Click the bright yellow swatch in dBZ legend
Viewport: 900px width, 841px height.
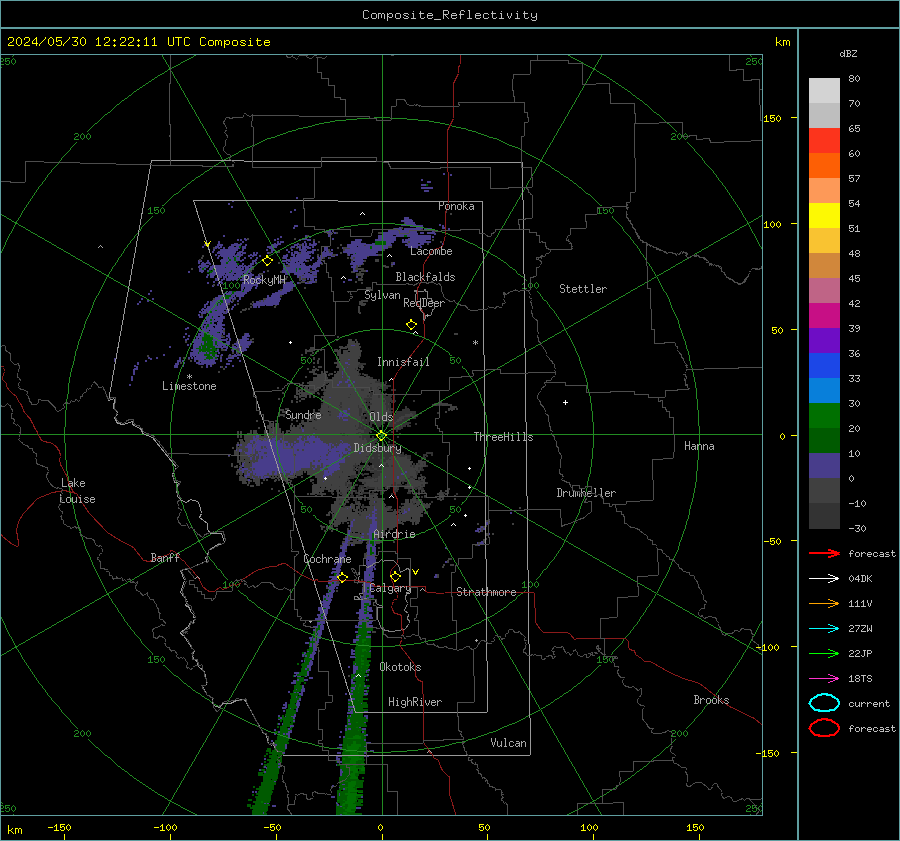coord(824,215)
